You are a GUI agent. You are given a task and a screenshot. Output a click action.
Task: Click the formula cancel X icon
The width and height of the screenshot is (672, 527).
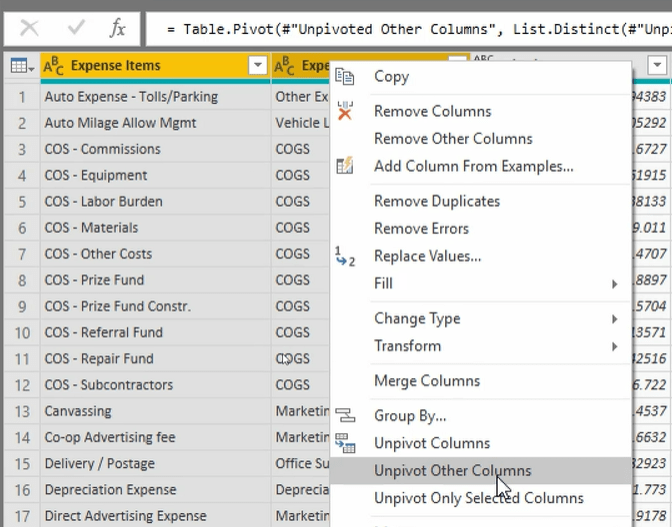[x=30, y=29]
